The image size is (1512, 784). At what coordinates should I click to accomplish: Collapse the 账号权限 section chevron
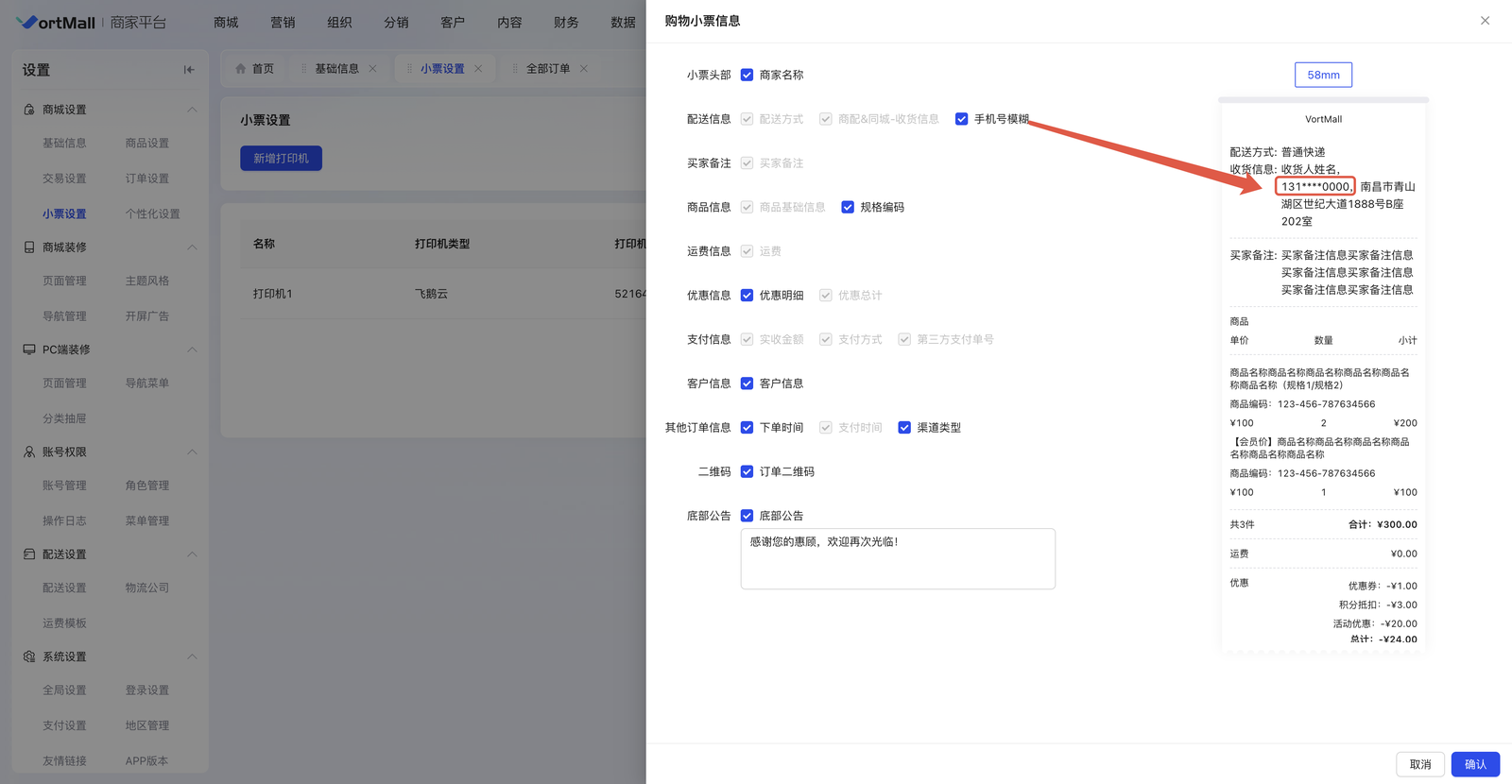tap(192, 452)
